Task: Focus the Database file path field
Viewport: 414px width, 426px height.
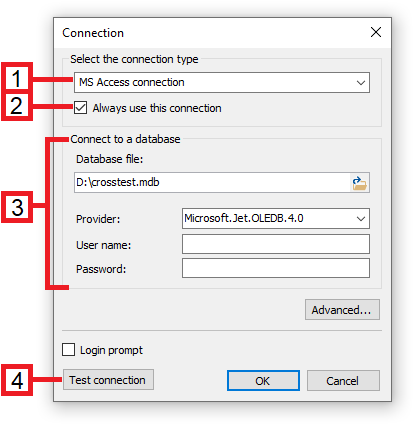Action: click(212, 182)
